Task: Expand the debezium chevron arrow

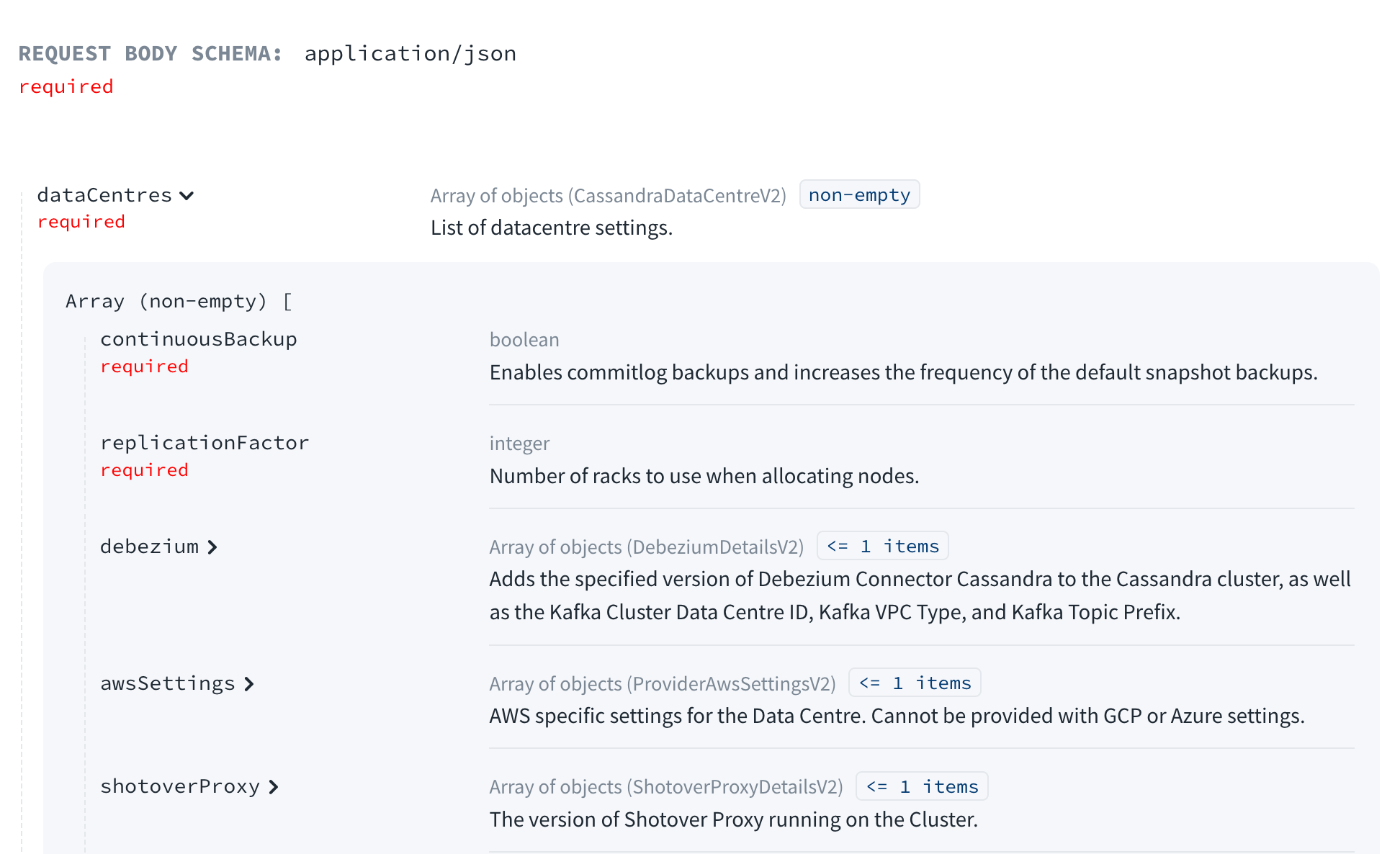Action: tap(212, 547)
